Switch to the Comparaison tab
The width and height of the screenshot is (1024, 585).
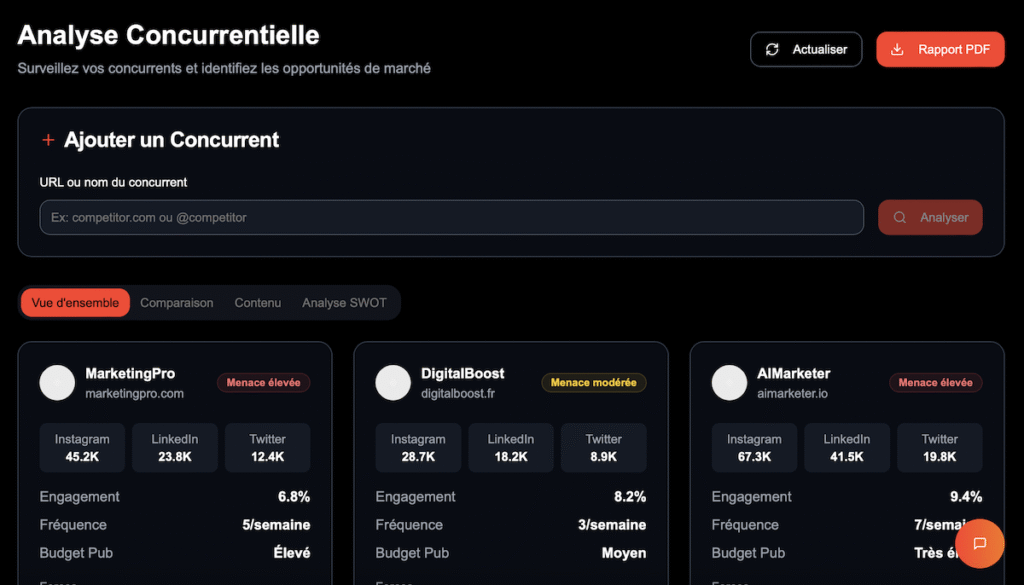[177, 303]
